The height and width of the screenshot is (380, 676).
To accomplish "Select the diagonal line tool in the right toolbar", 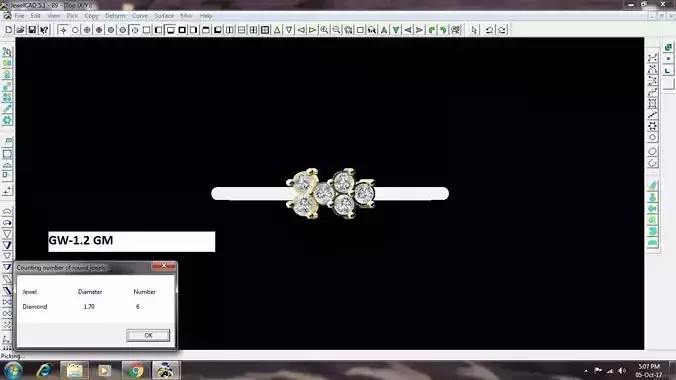I will click(x=653, y=115).
